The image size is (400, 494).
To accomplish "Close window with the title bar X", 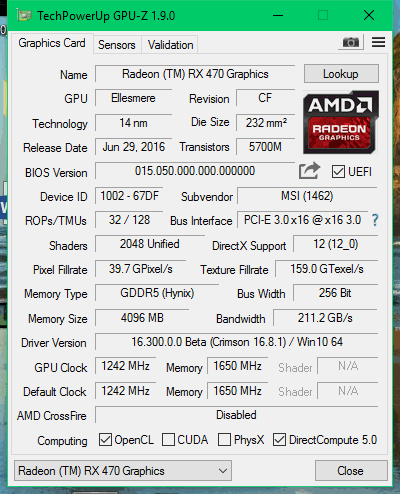I will point(369,15).
